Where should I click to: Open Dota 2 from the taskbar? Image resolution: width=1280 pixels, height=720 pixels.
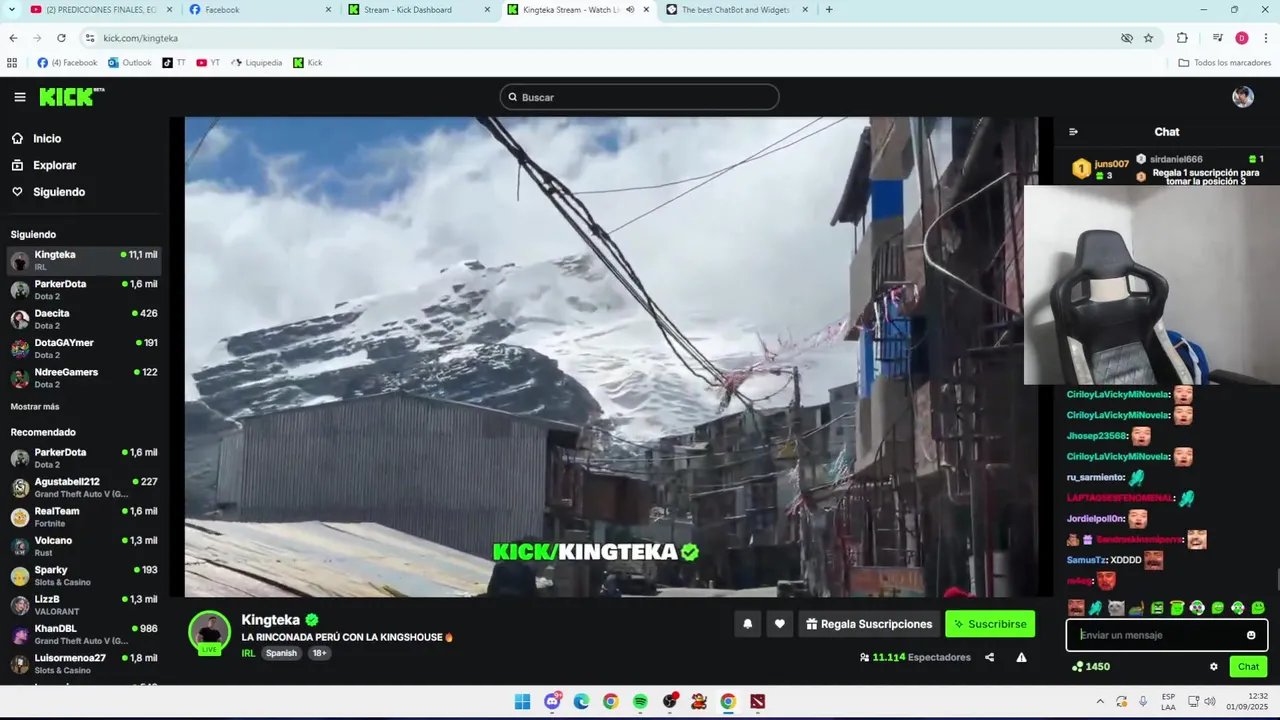pyautogui.click(x=757, y=702)
